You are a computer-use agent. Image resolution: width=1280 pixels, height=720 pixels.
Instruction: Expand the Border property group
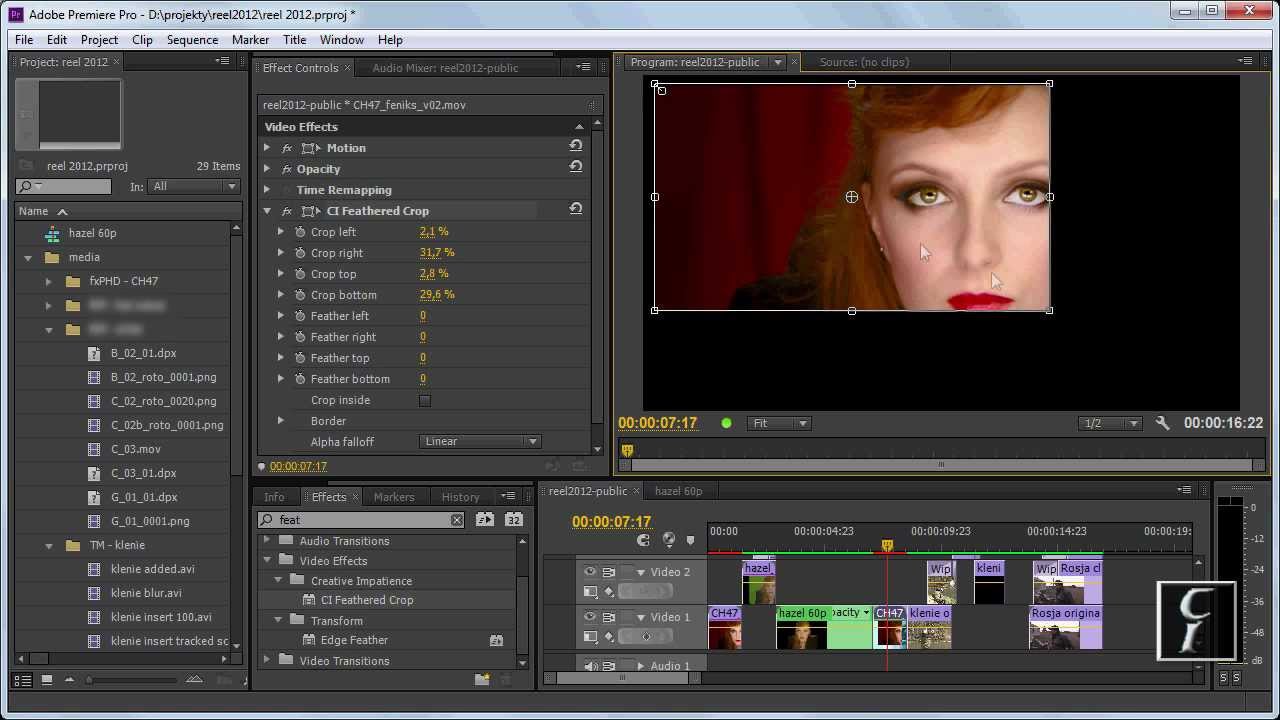click(x=281, y=421)
